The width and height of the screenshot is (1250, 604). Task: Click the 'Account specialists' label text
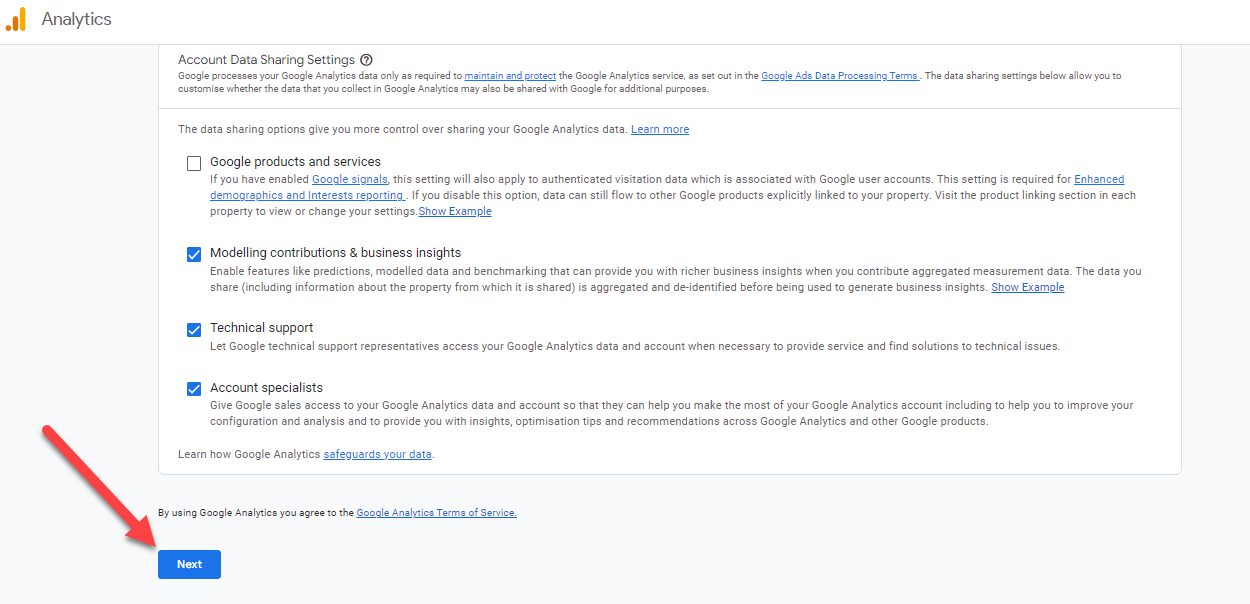click(266, 388)
